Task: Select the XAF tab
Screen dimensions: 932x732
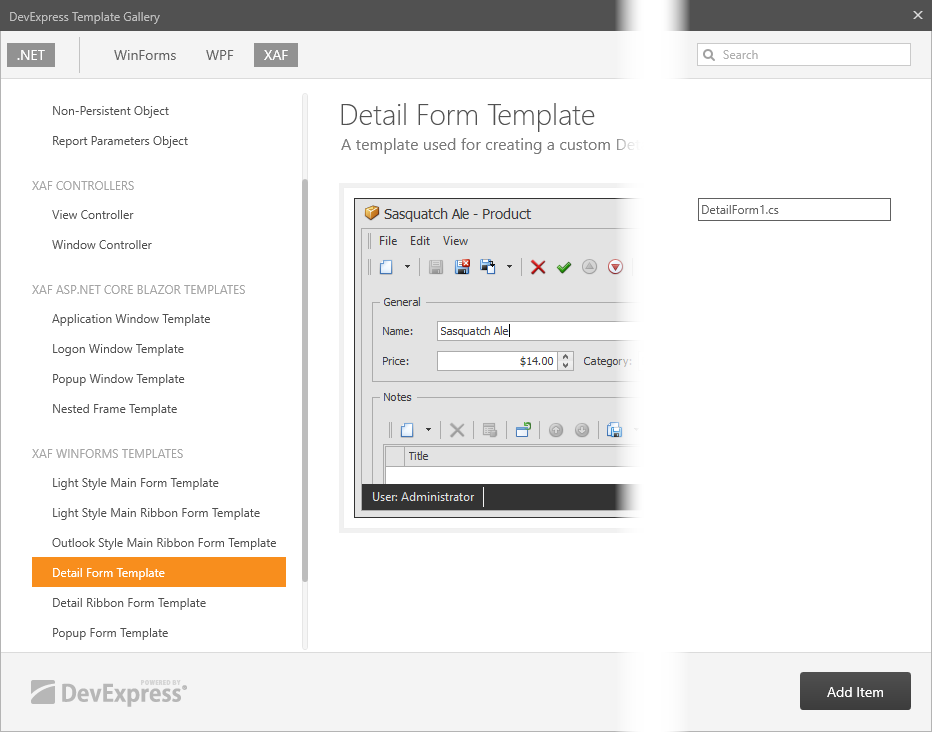Action: [276, 55]
